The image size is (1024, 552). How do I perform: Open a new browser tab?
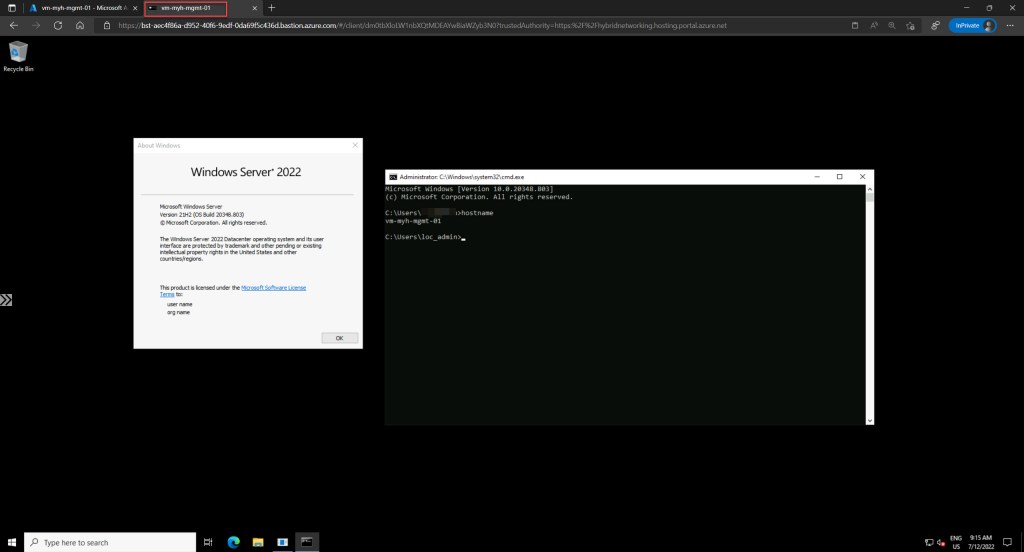(x=271, y=7)
